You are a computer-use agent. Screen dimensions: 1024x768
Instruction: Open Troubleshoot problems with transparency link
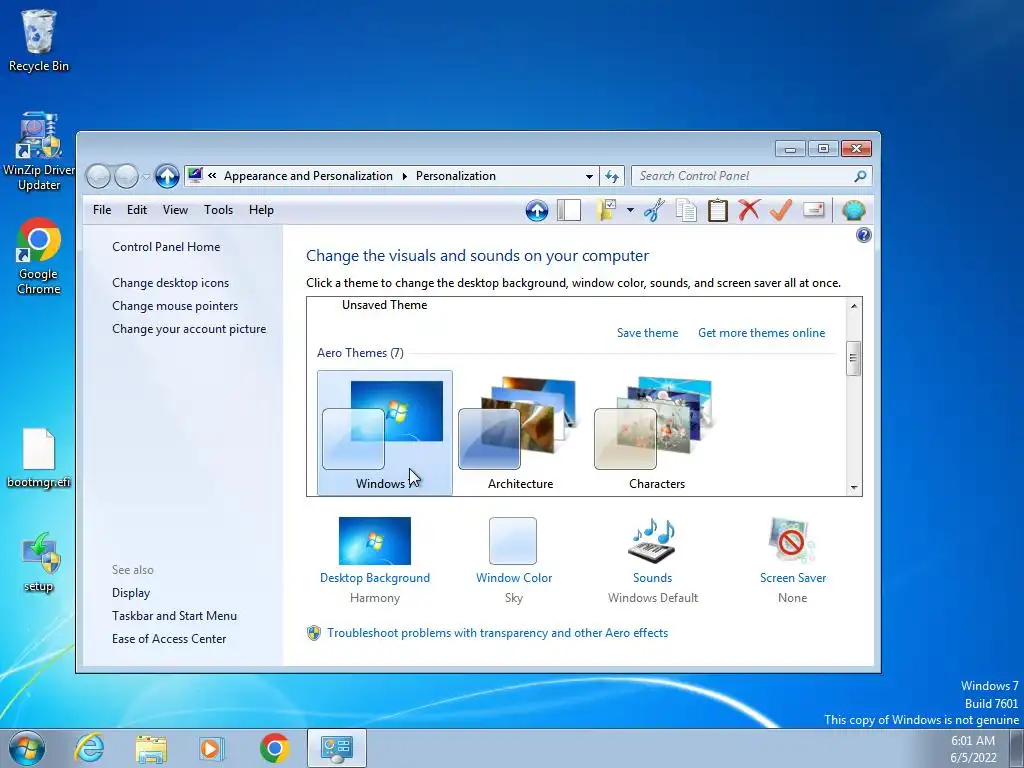[497, 633]
